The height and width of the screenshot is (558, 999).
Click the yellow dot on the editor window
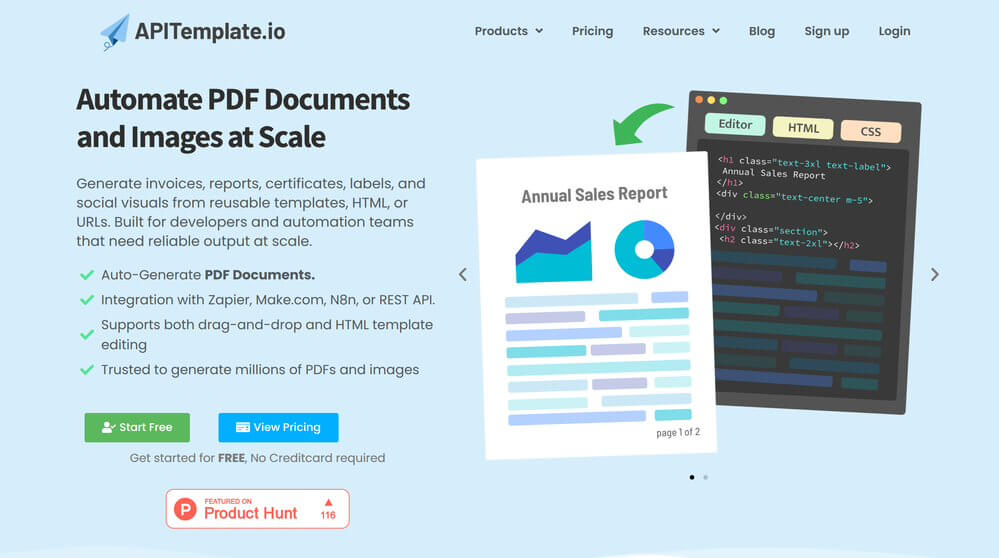tap(711, 100)
